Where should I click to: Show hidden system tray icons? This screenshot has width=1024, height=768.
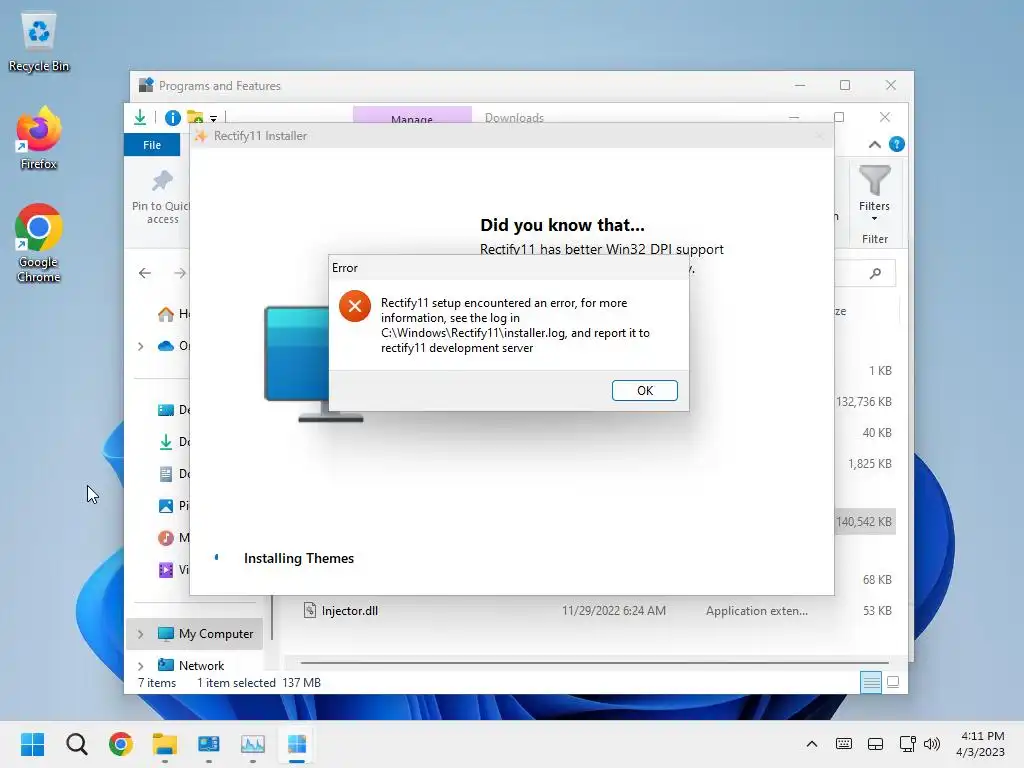(x=812, y=744)
